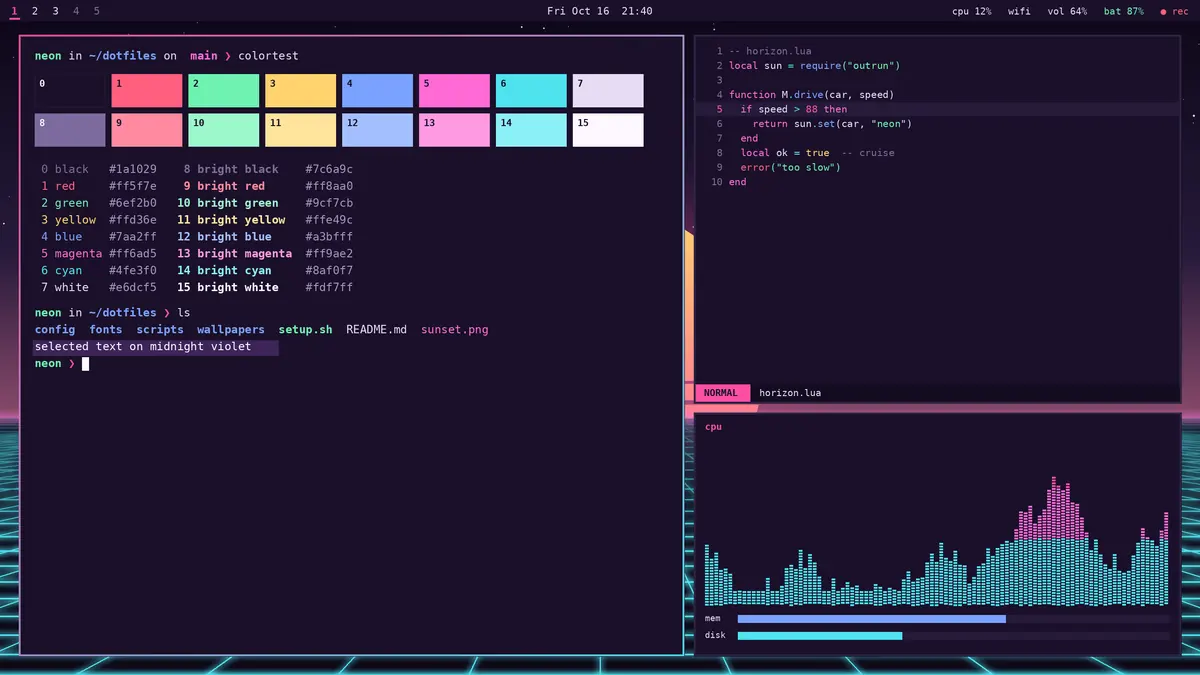Switch to workspace 4 in the top bar

click(76, 11)
